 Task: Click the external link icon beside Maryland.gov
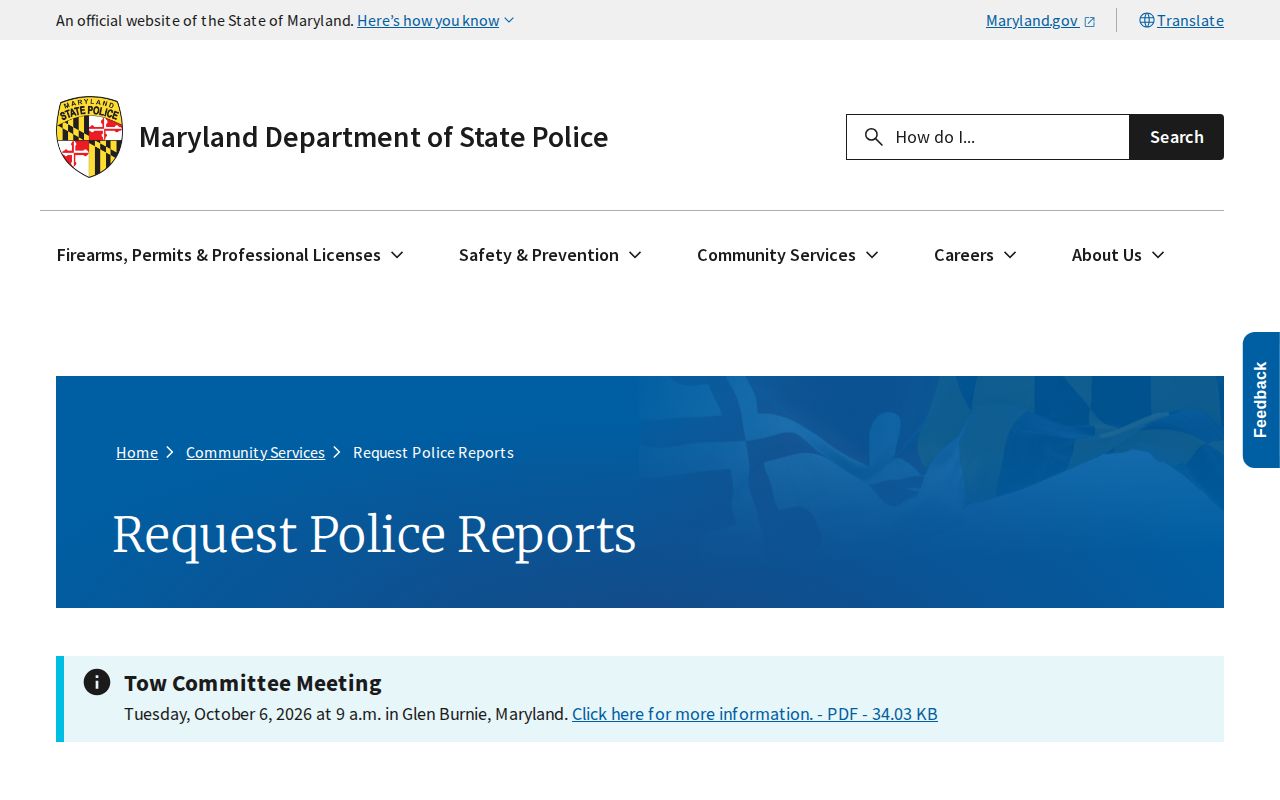[x=1090, y=21]
